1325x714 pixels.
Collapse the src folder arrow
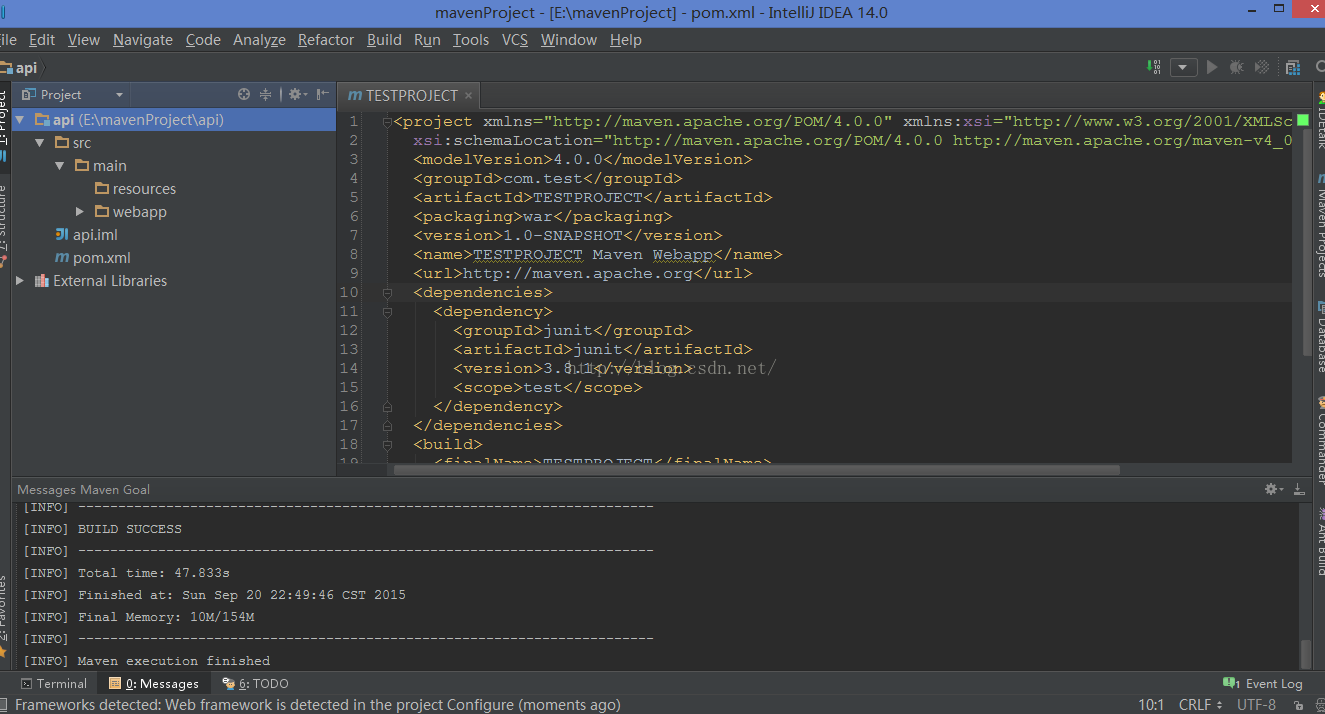(x=40, y=142)
